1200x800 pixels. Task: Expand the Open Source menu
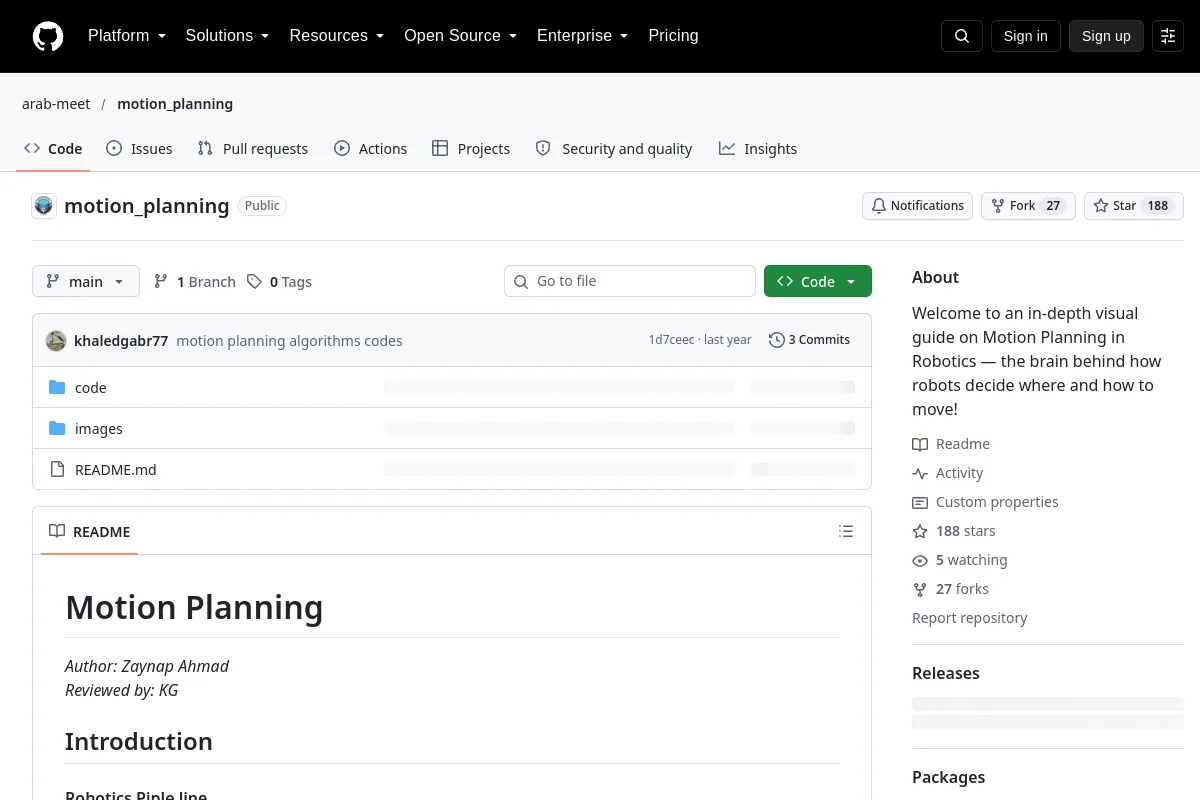click(x=461, y=36)
